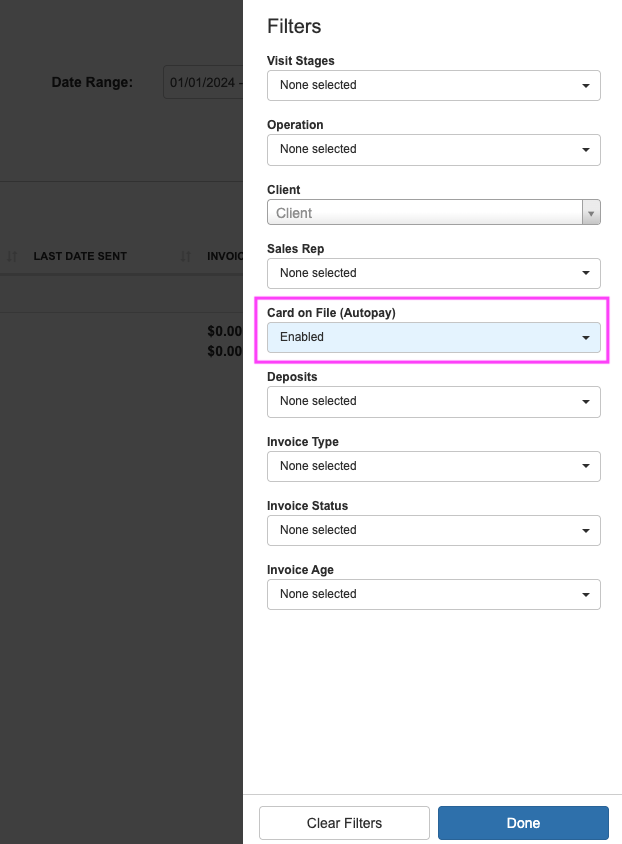Click the first $0.00 amount

click(225, 331)
